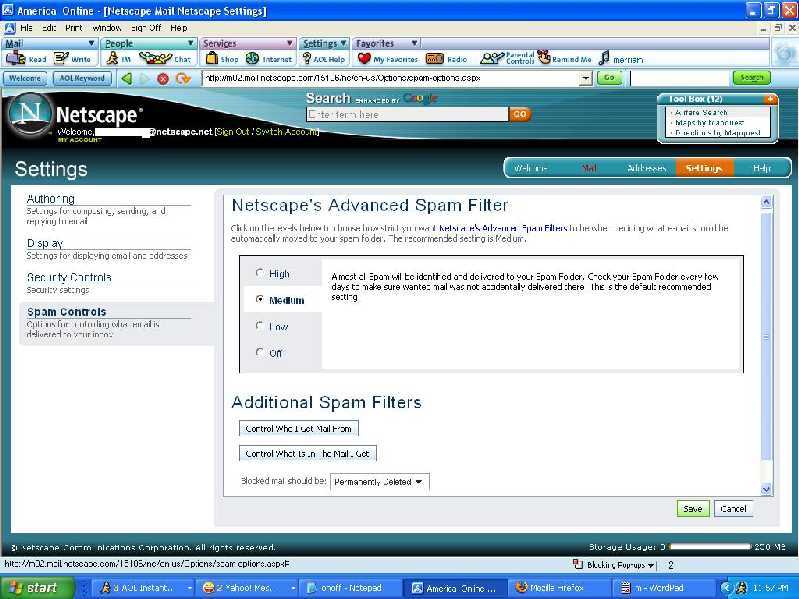The height and width of the screenshot is (599, 799).
Task: Switch to the Help tab
Action: (762, 168)
